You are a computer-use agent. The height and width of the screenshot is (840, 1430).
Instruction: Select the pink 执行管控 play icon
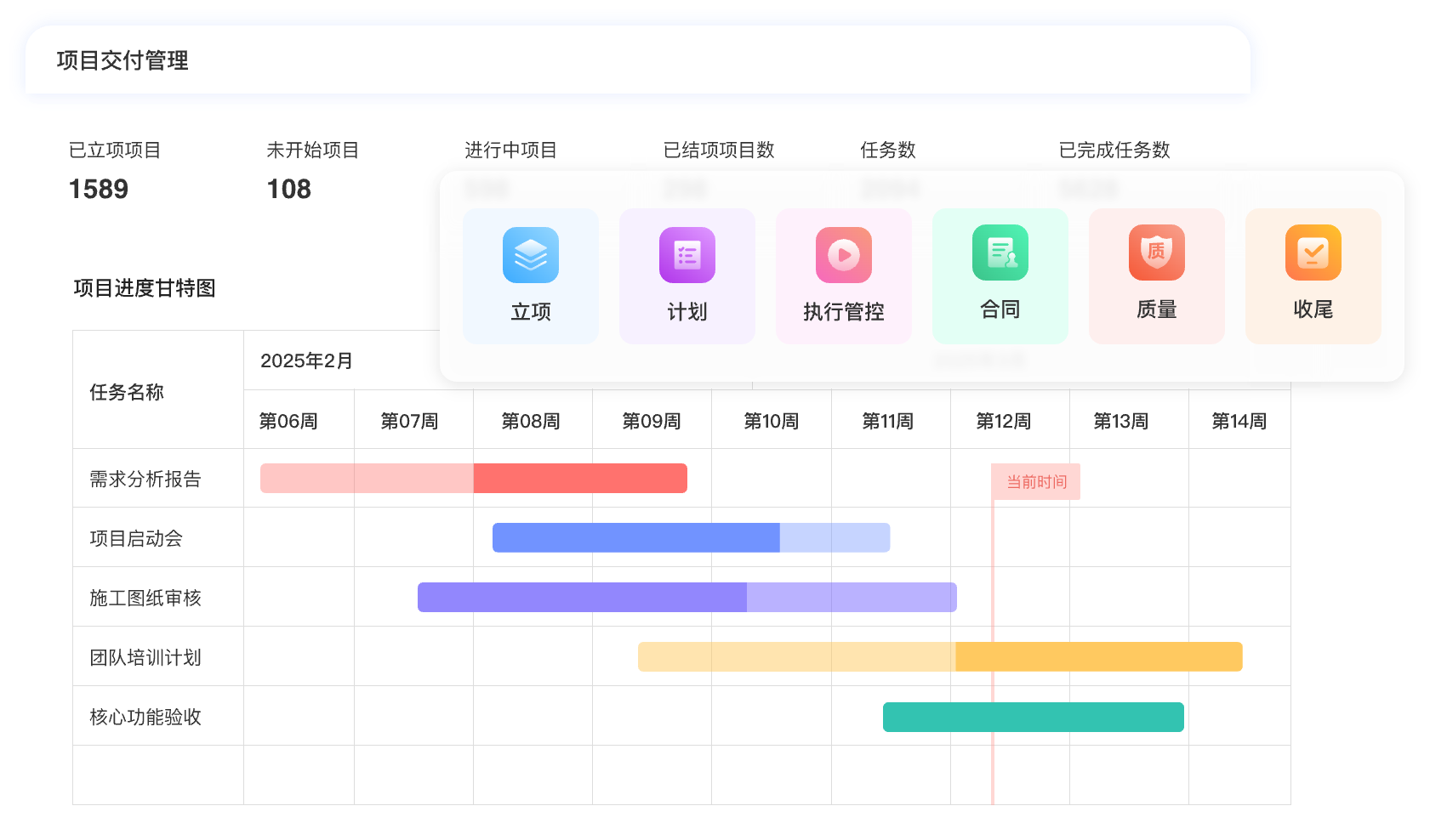coord(844,255)
